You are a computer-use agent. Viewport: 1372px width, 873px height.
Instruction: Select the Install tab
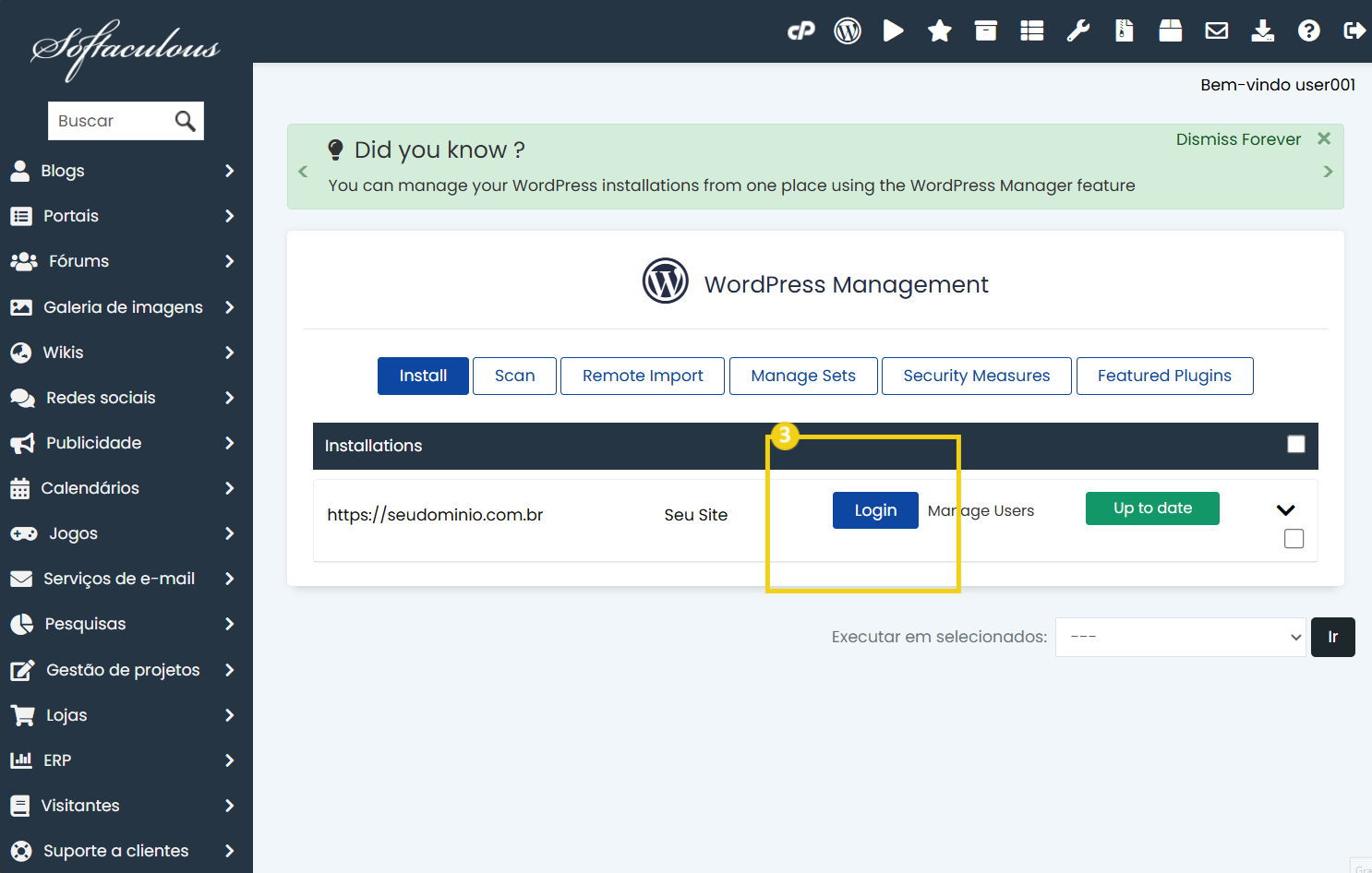[x=423, y=376]
